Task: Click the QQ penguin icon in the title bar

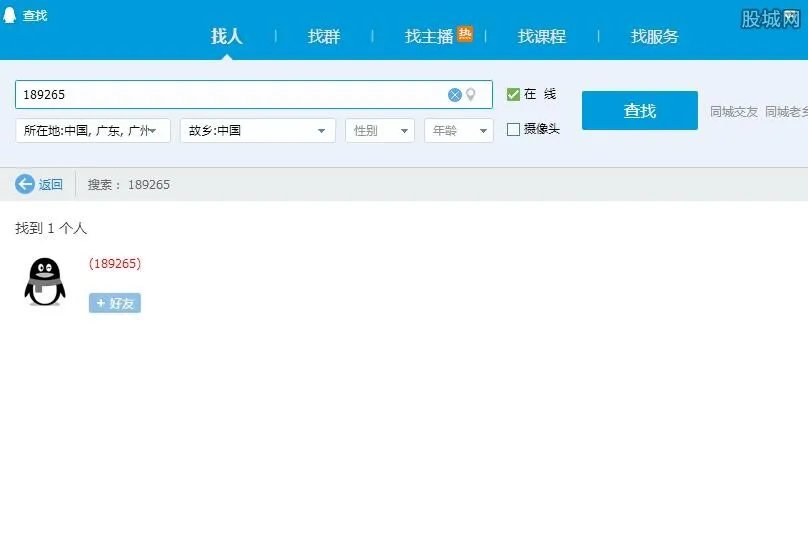Action: coord(9,15)
